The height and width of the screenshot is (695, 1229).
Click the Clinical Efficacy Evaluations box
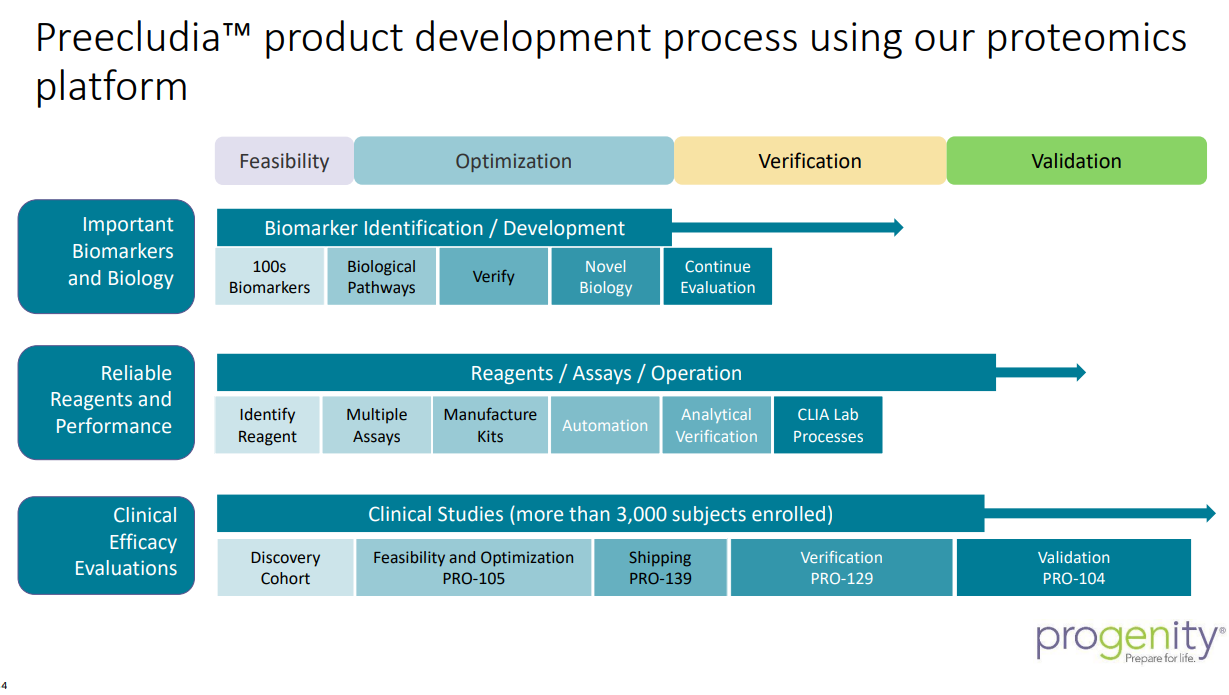(106, 546)
